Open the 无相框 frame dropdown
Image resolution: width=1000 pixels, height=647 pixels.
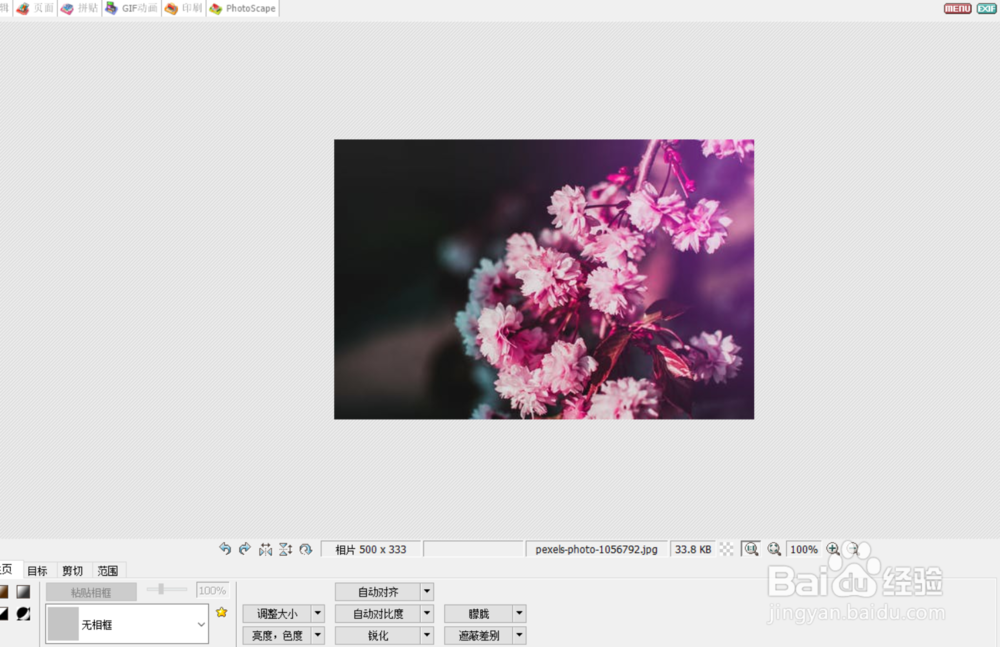pyautogui.click(x=127, y=624)
